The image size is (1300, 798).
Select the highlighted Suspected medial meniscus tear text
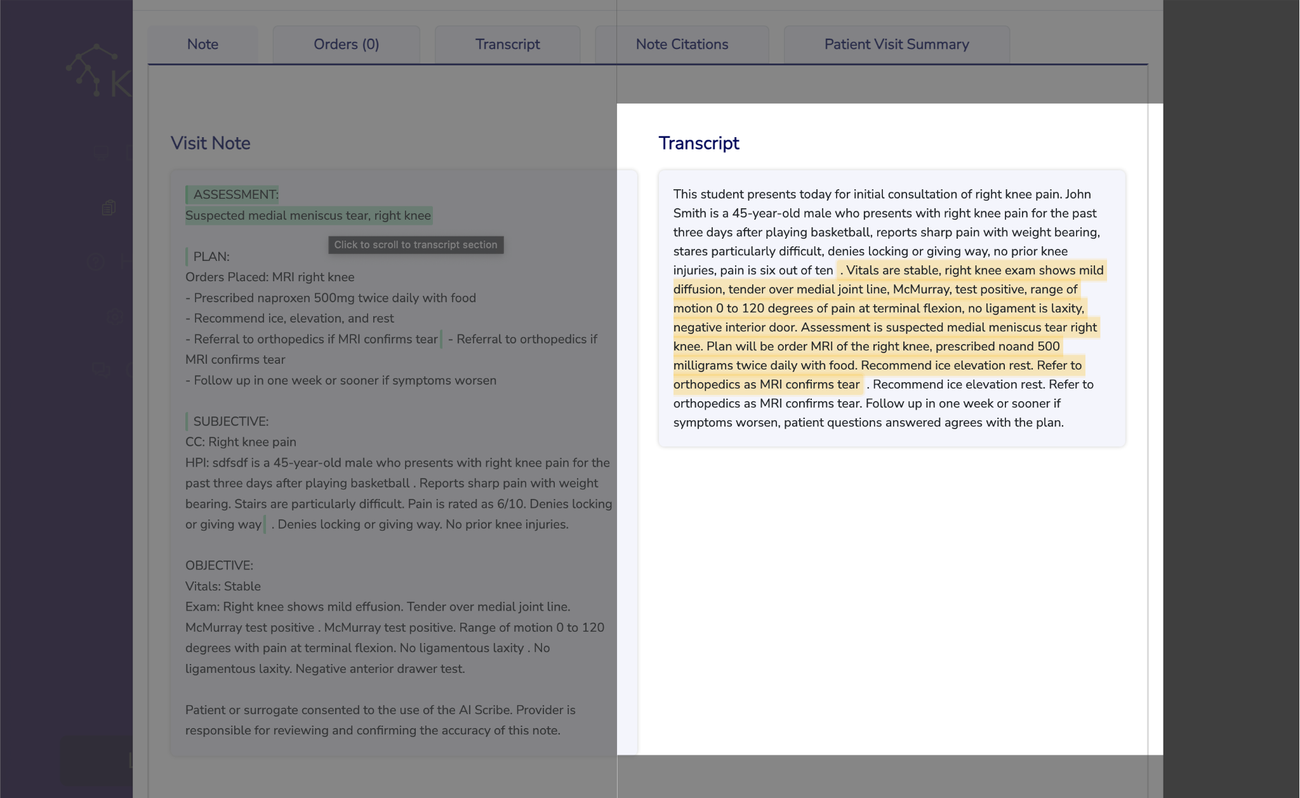pyautogui.click(x=307, y=215)
